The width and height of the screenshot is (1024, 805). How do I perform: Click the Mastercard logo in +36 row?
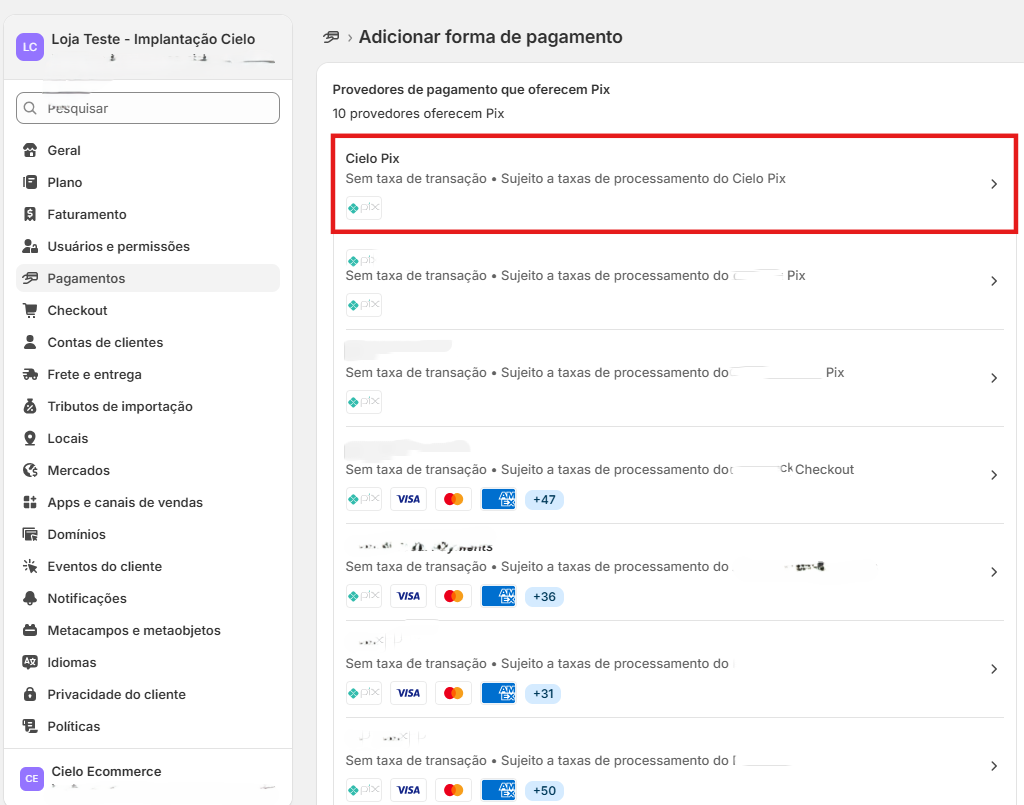tap(453, 596)
